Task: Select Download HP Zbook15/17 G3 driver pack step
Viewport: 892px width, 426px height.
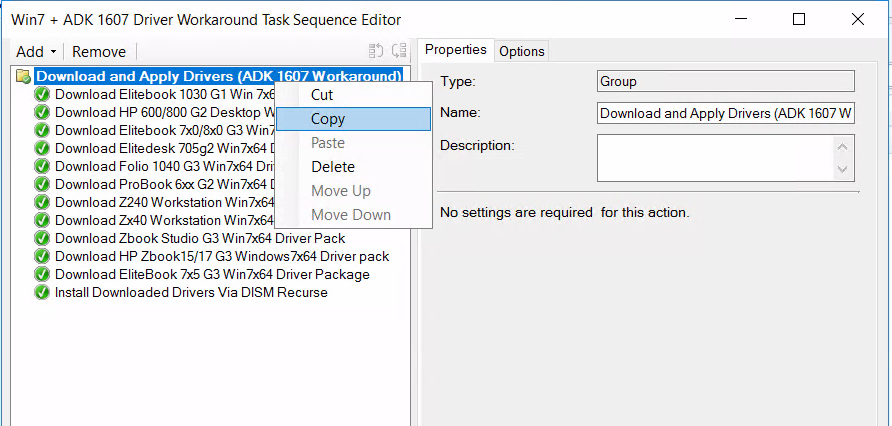Action: [222, 256]
